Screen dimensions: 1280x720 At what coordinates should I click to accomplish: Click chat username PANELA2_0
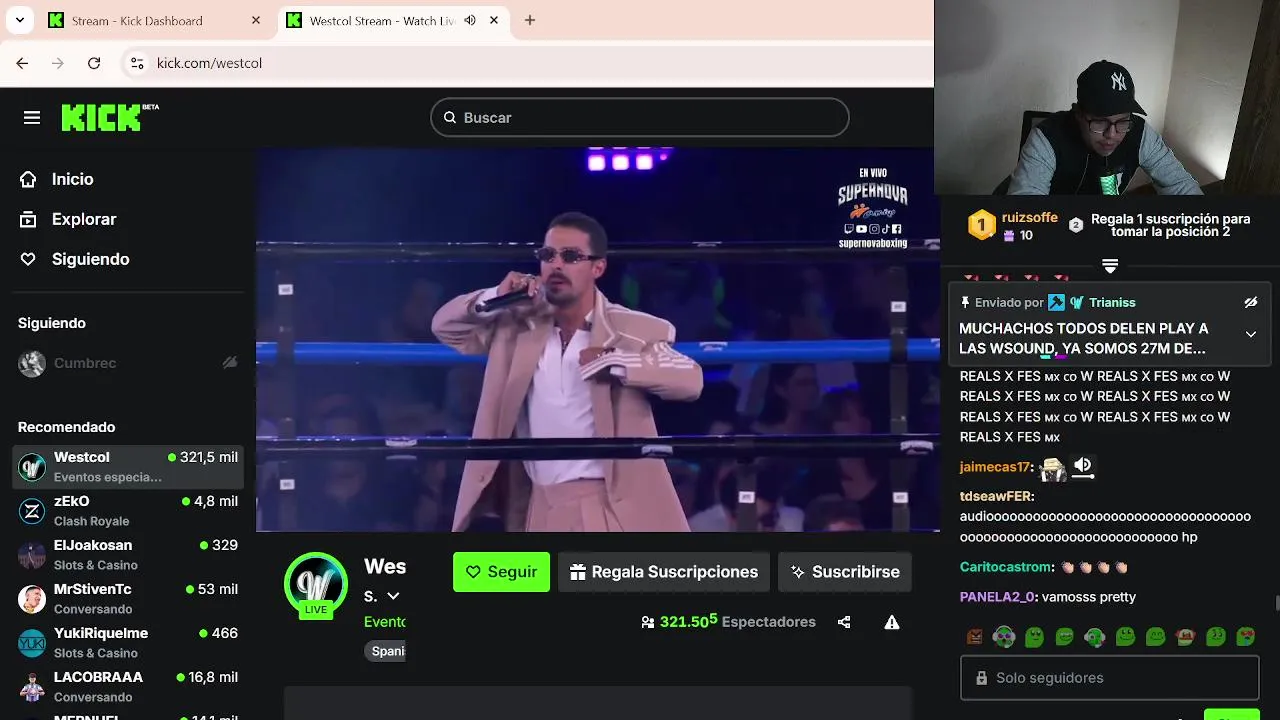998,597
